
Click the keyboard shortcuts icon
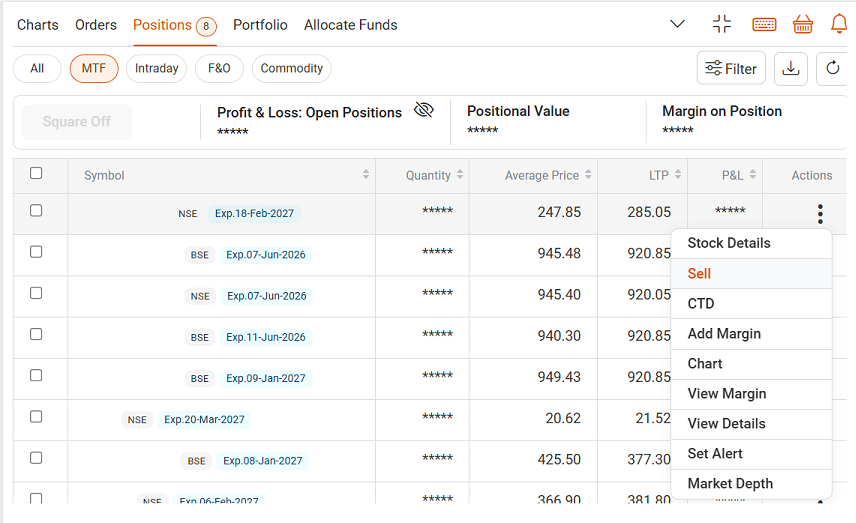(x=764, y=24)
